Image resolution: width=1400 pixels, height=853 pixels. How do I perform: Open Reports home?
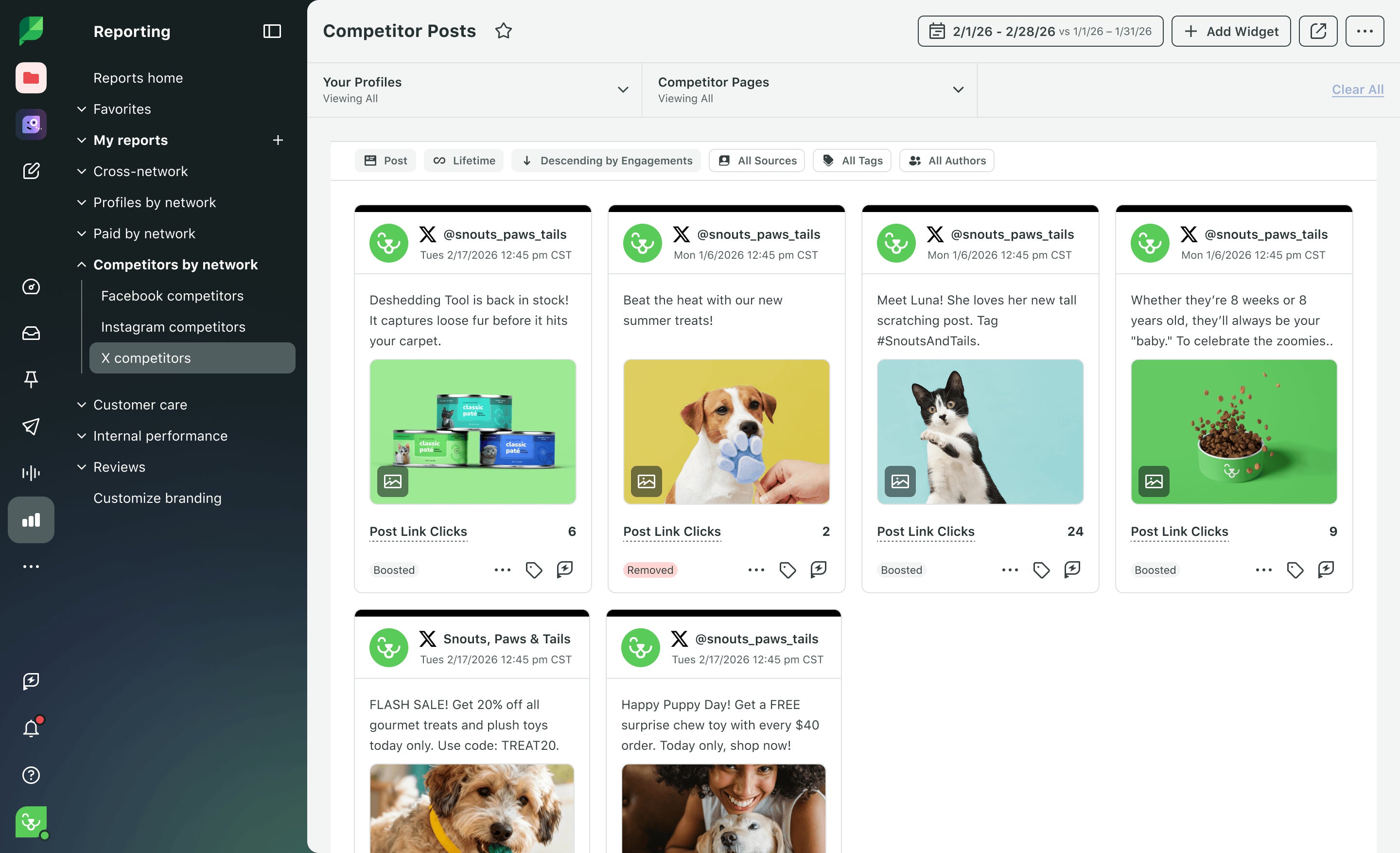(138, 78)
